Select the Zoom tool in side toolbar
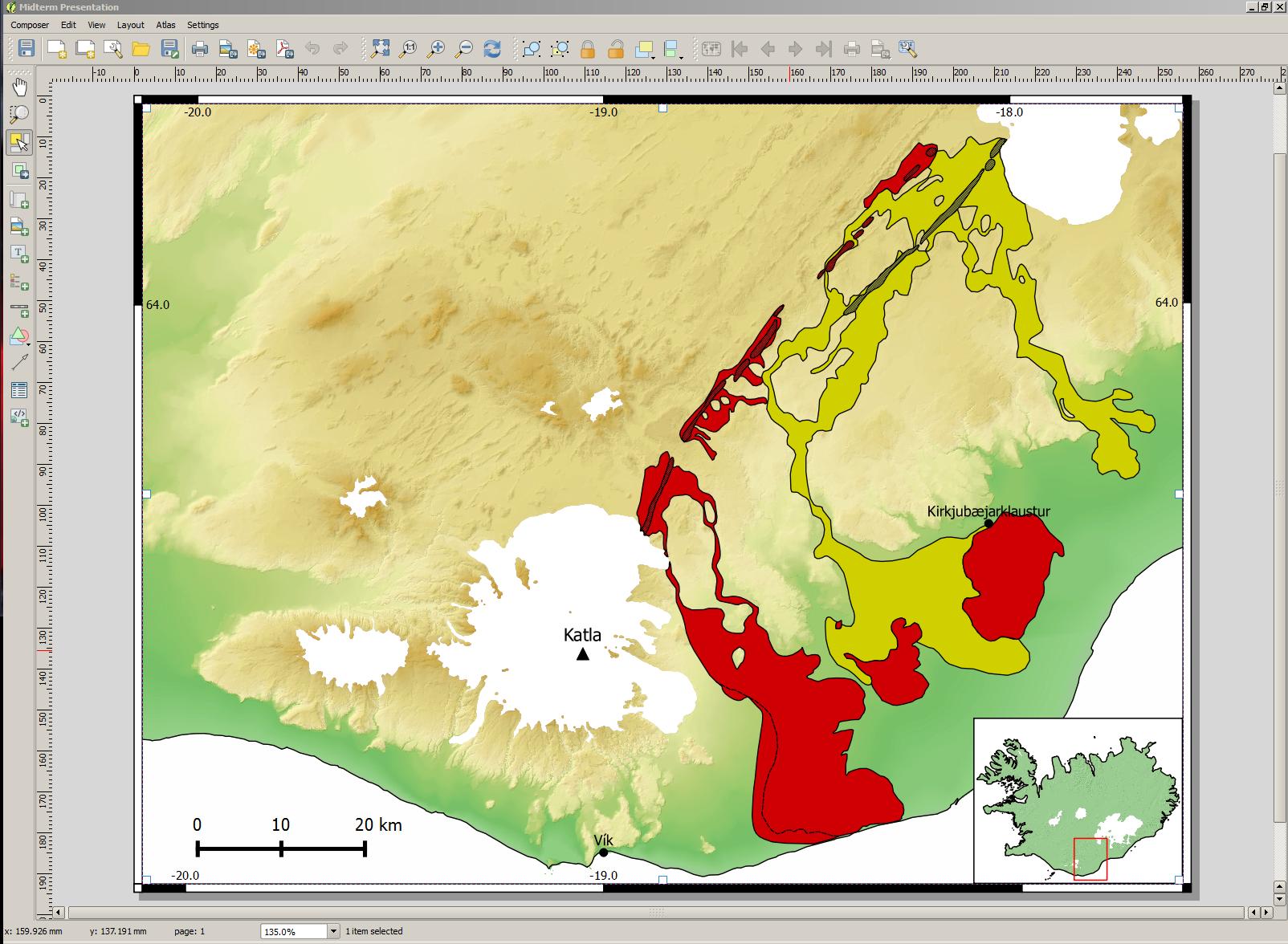 (19, 114)
